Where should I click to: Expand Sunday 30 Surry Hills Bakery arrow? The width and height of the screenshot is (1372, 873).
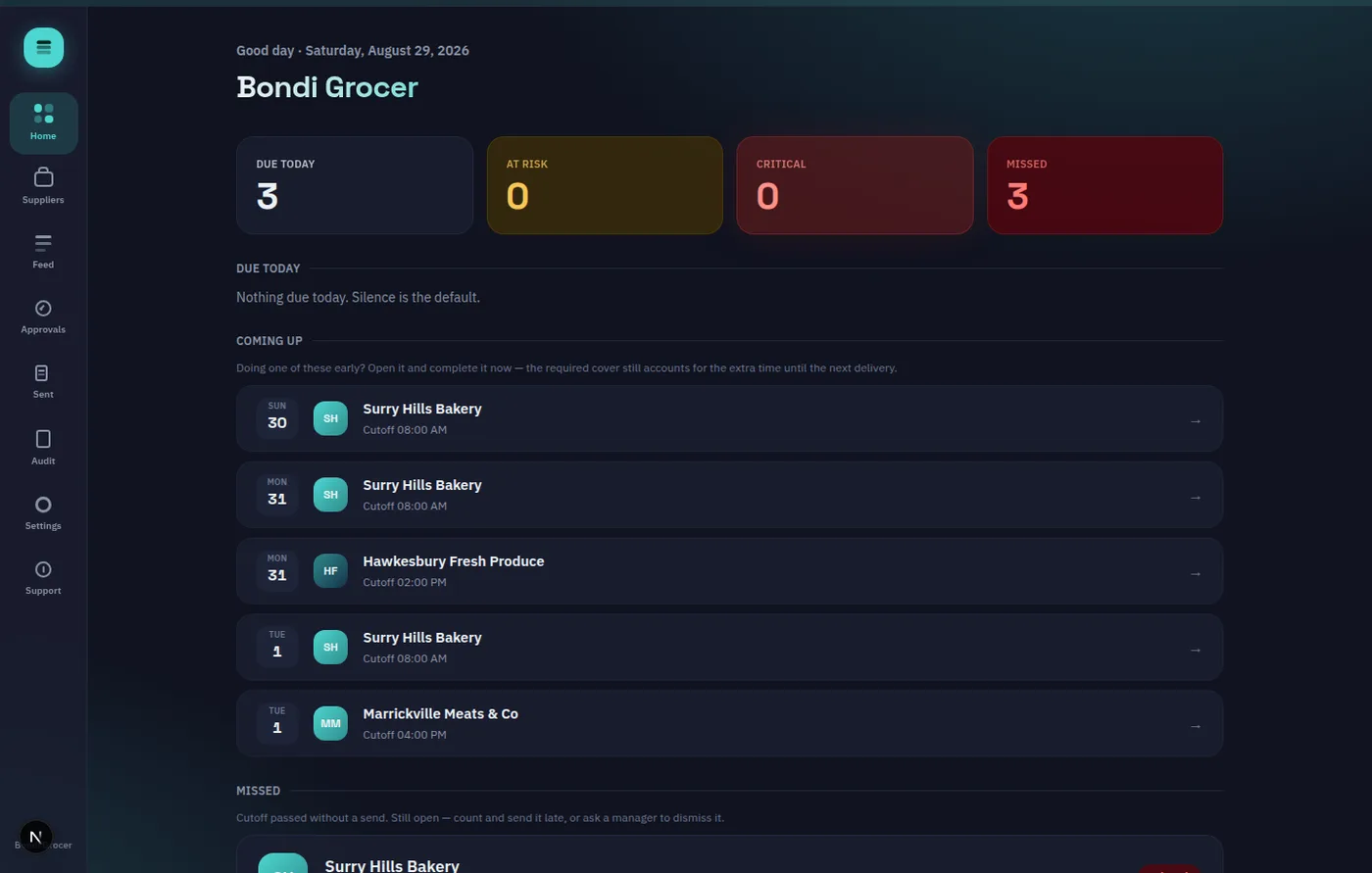tap(1195, 420)
